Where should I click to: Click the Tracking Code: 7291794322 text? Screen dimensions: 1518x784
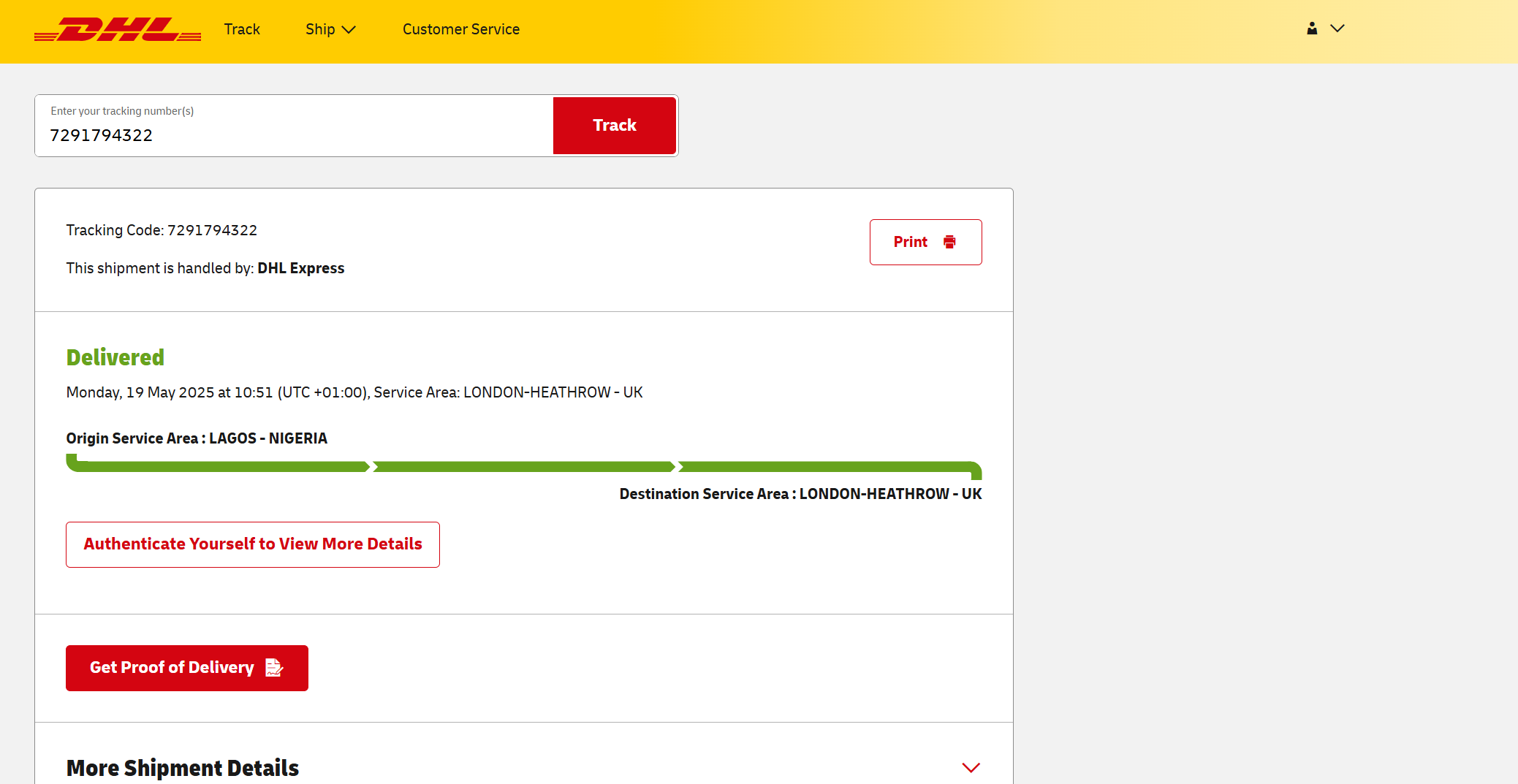(x=162, y=230)
